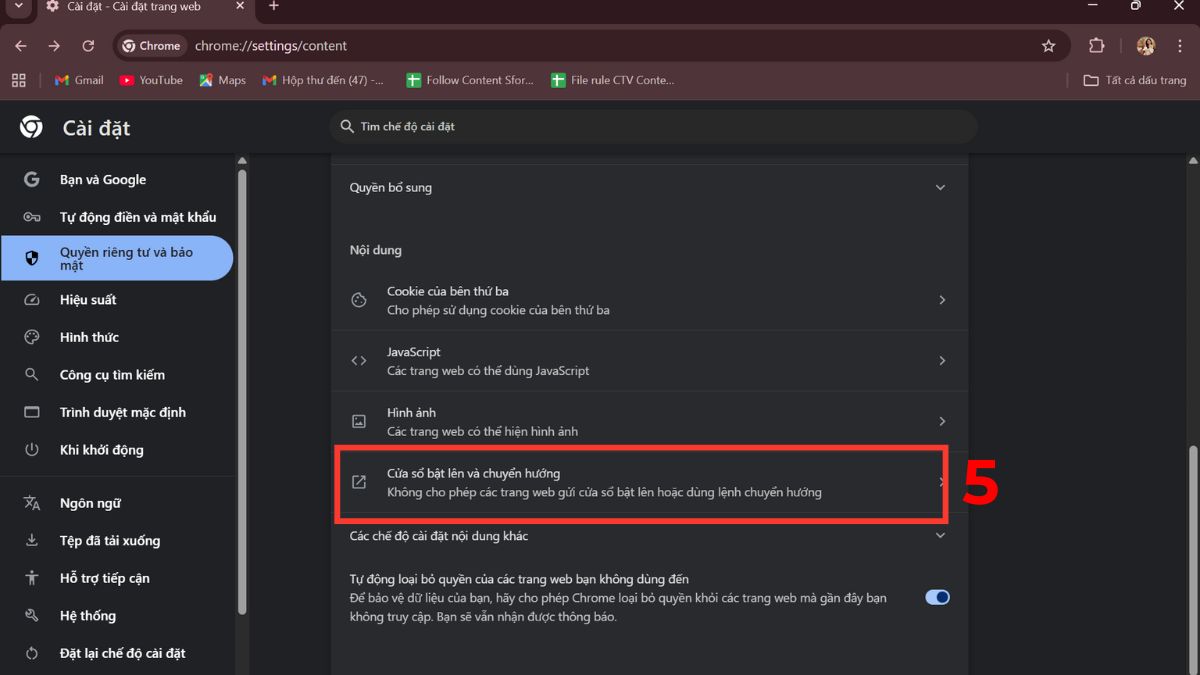Reload the current settings page
This screenshot has height=675, width=1200.
[88, 45]
